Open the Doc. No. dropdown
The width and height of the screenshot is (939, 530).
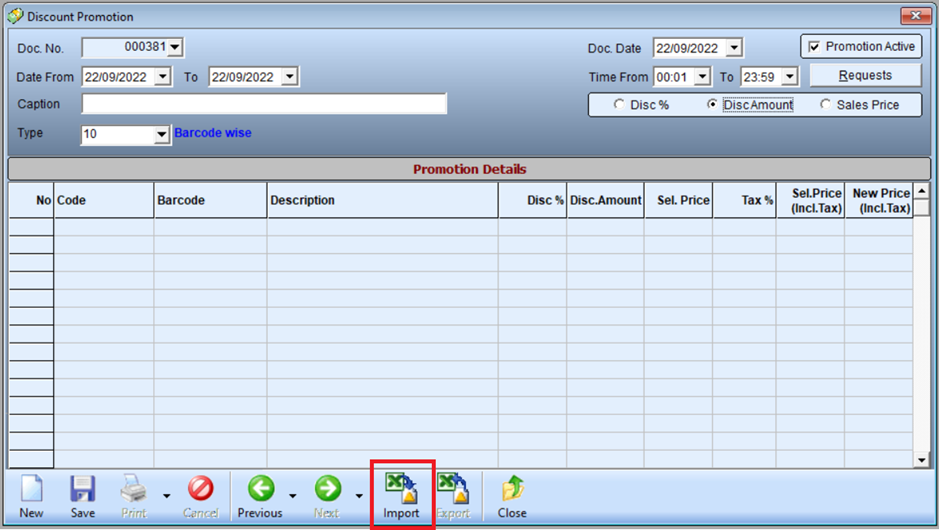[175, 47]
